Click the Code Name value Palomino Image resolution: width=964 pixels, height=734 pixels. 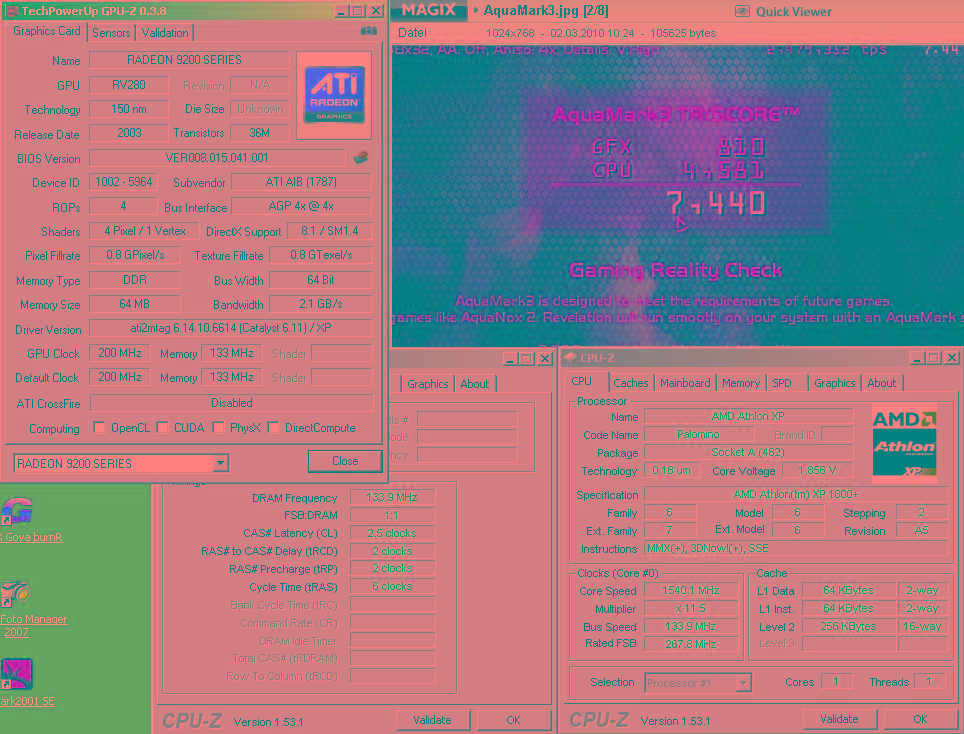click(698, 435)
